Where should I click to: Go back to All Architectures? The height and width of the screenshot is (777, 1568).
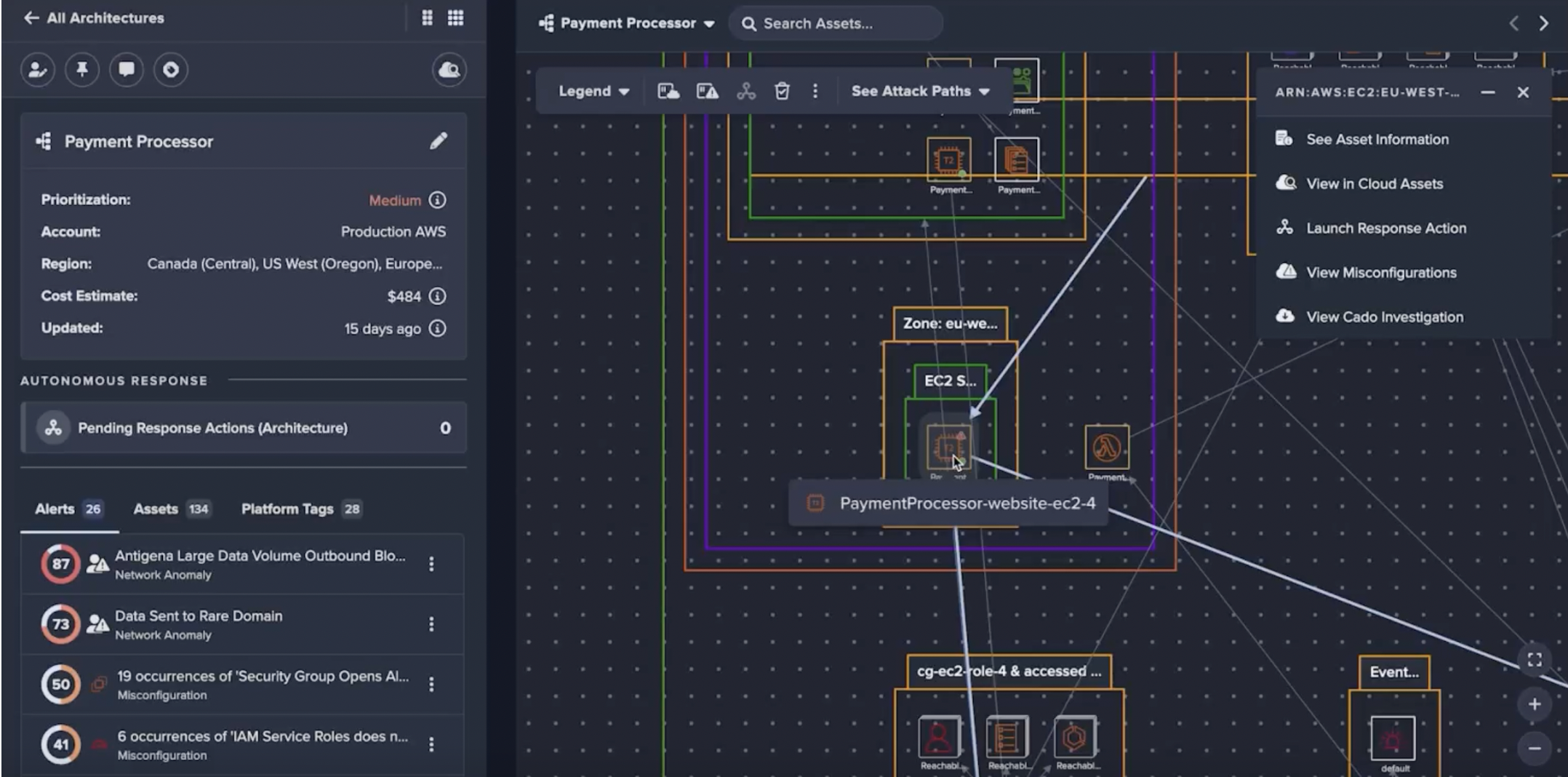(x=94, y=18)
